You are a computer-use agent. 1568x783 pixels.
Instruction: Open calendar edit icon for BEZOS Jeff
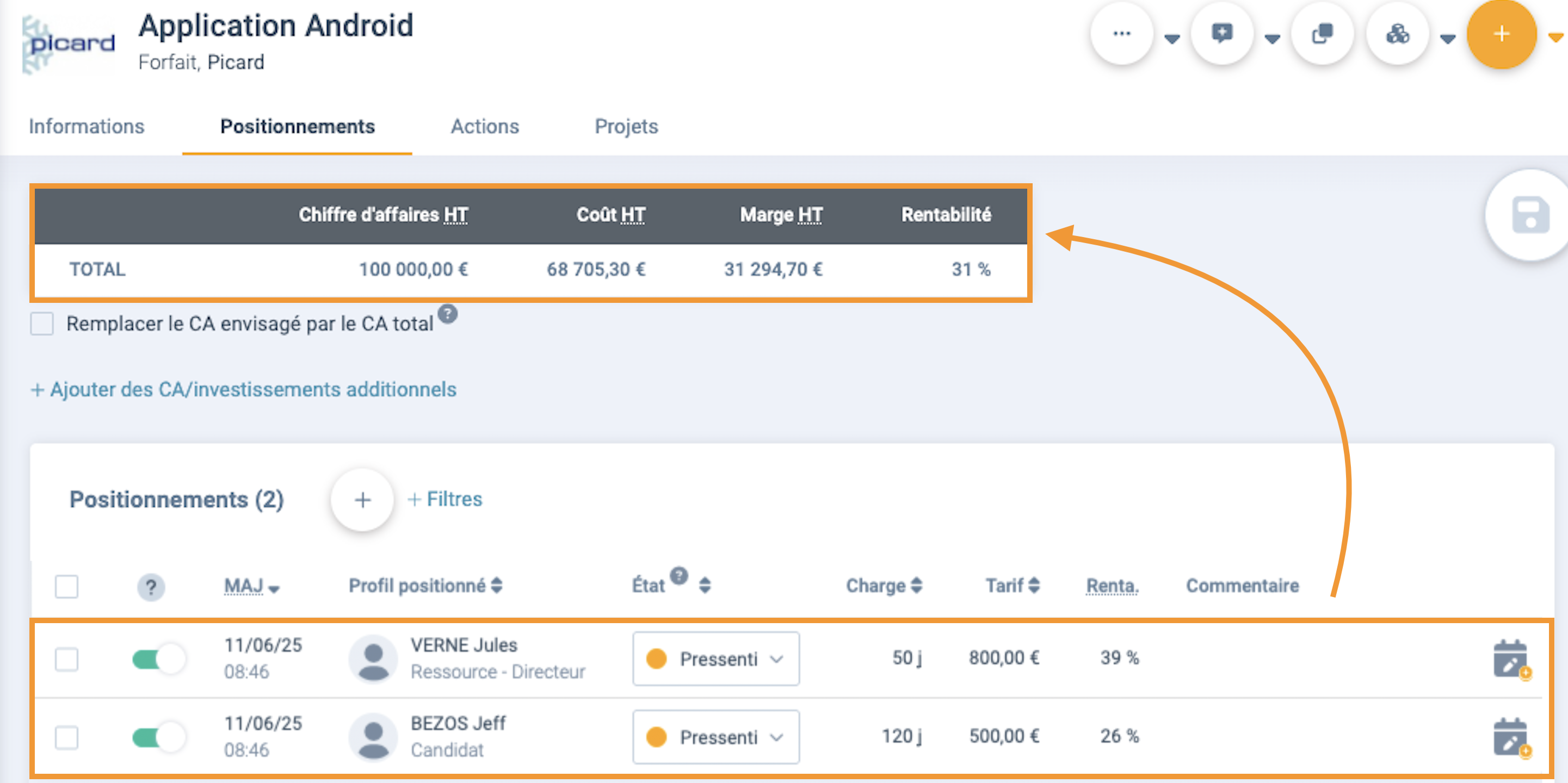(x=1512, y=737)
